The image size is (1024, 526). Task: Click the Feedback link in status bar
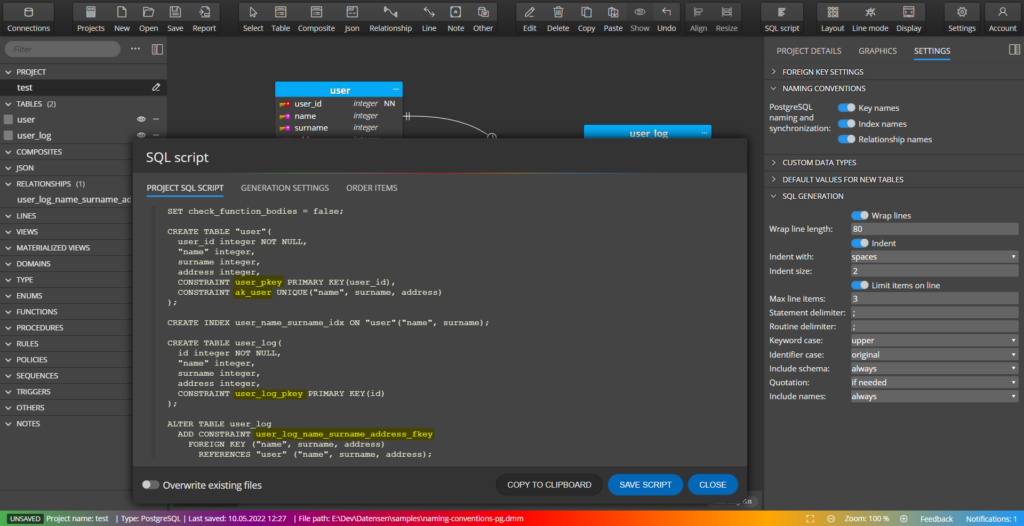point(936,518)
